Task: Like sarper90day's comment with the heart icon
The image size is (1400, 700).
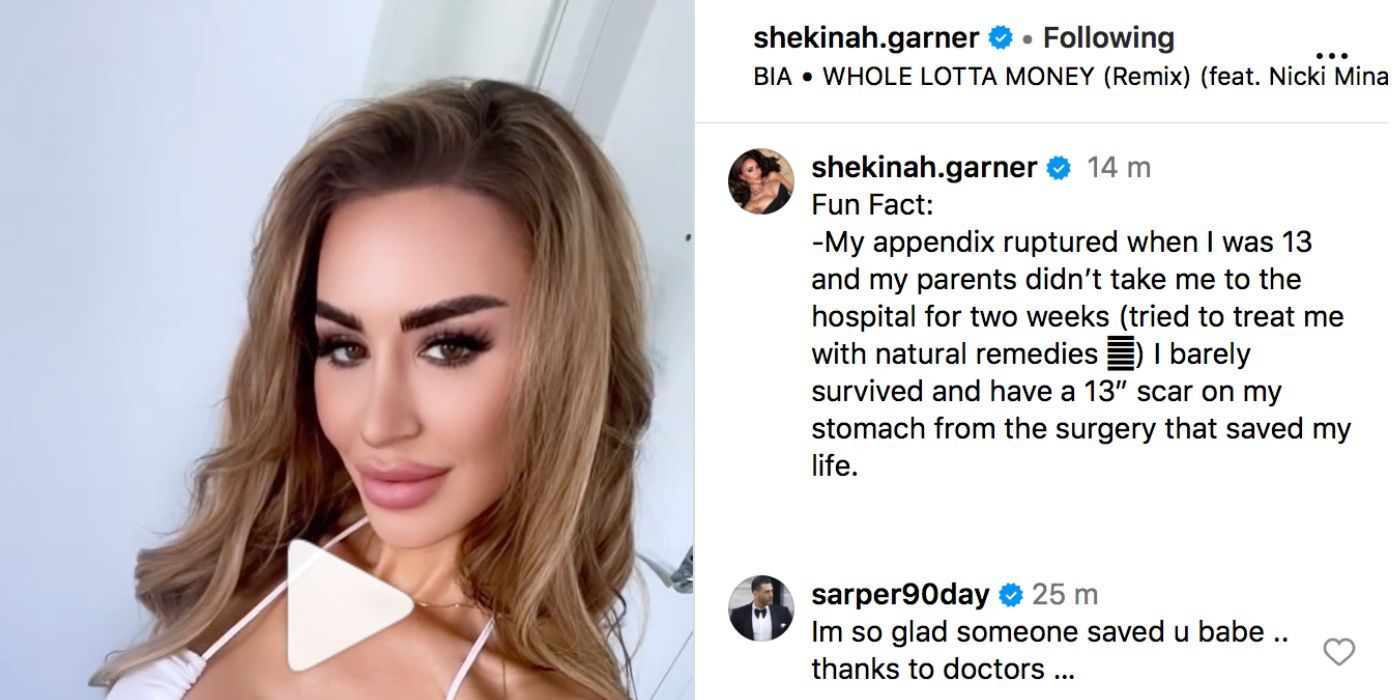Action: pos(1339,652)
